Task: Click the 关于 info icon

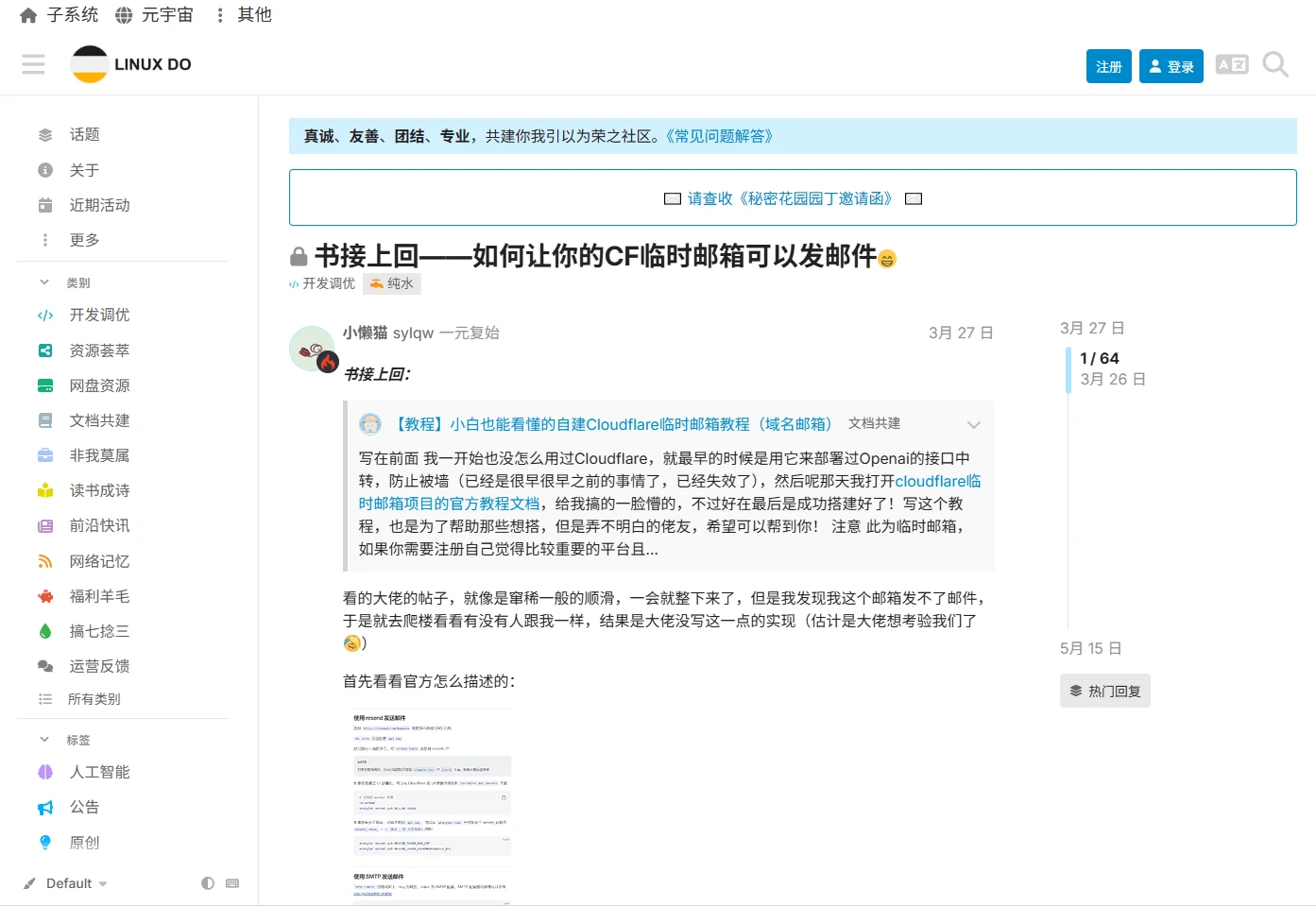Action: tap(45, 170)
